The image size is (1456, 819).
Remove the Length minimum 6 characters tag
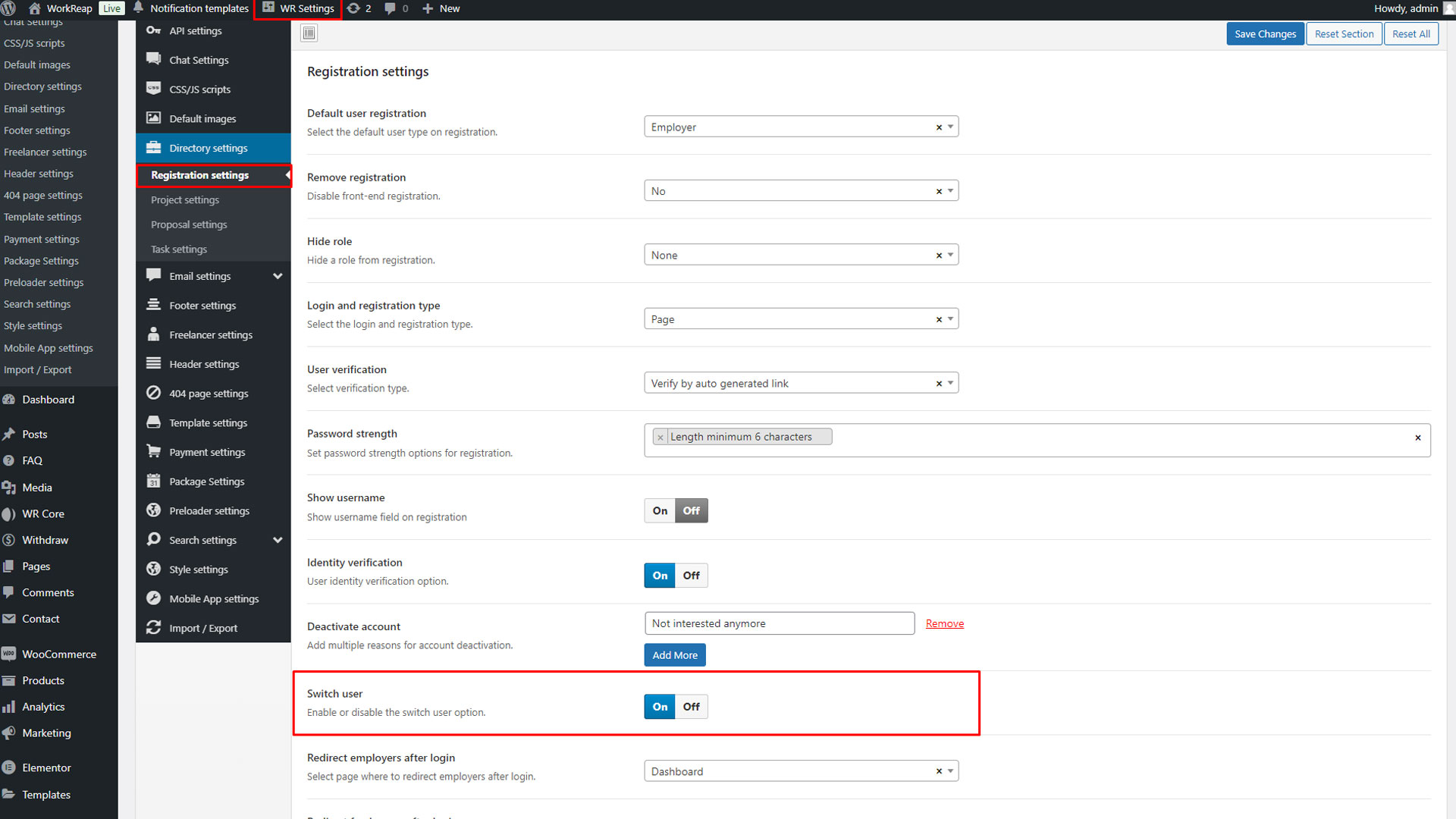[x=661, y=438]
